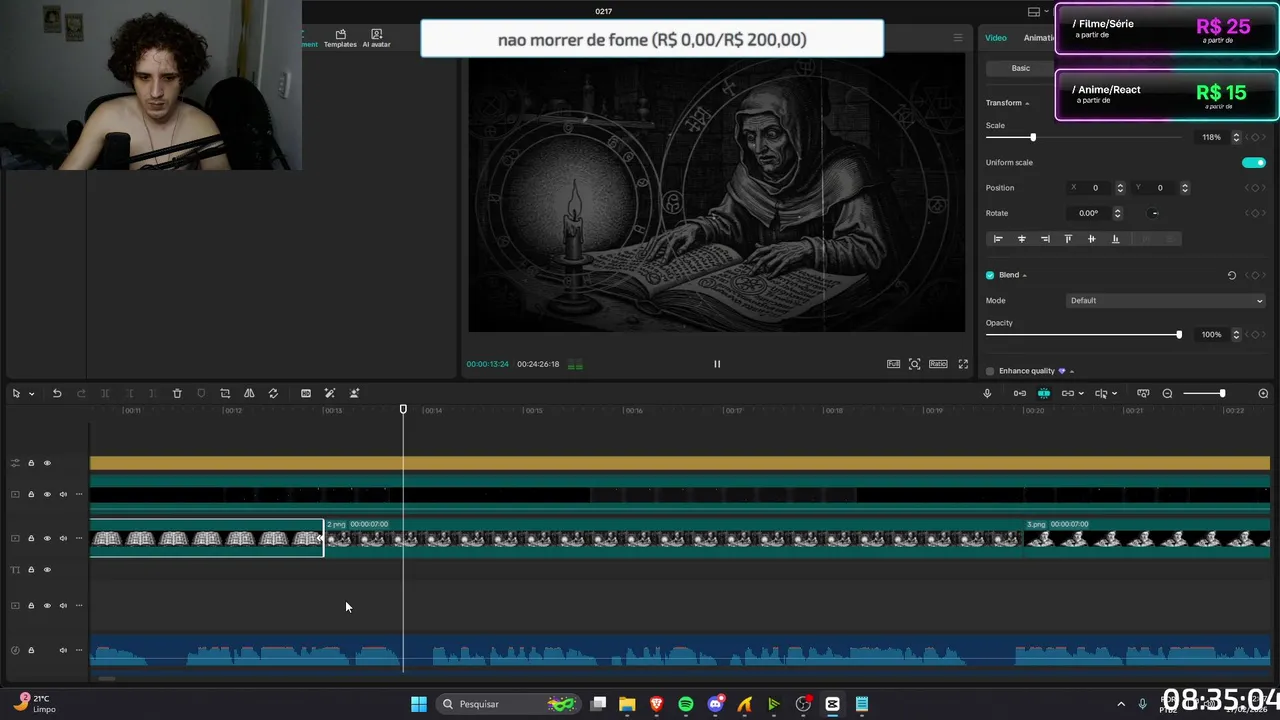This screenshot has width=1280, height=720.
Task: Click the fullscreen preview icon
Action: point(963,364)
